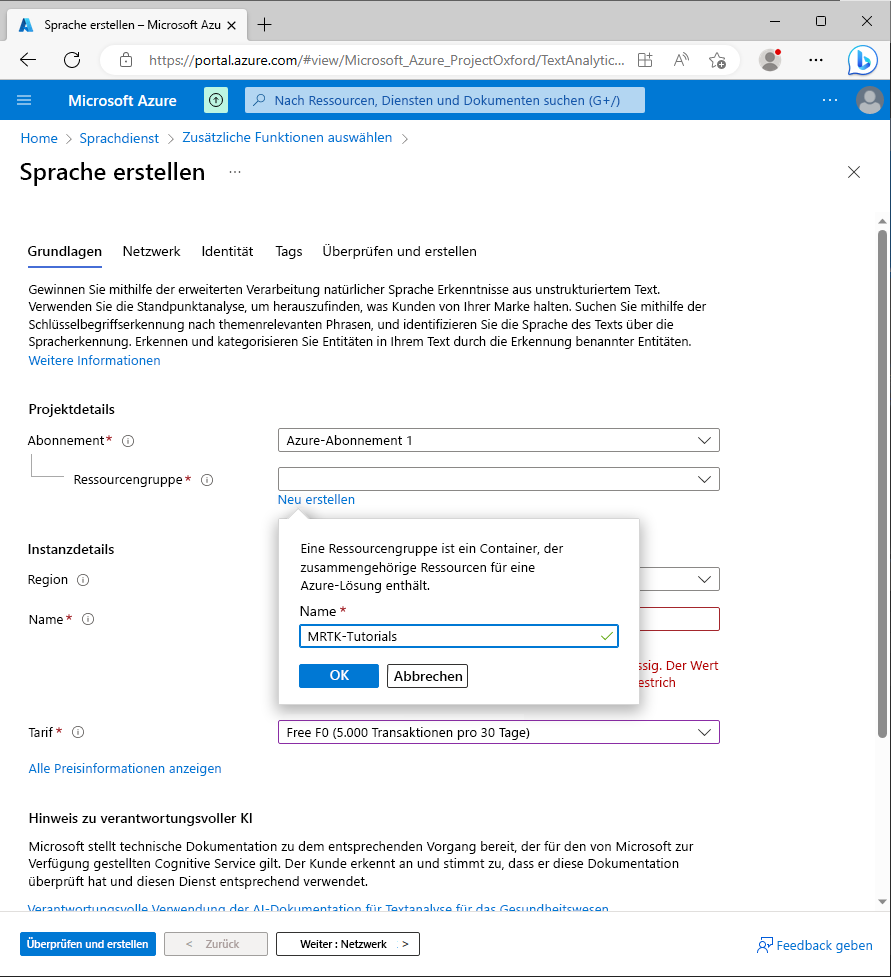The height and width of the screenshot is (977, 891).
Task: Click the red-outlined Name field
Action: 679,619
